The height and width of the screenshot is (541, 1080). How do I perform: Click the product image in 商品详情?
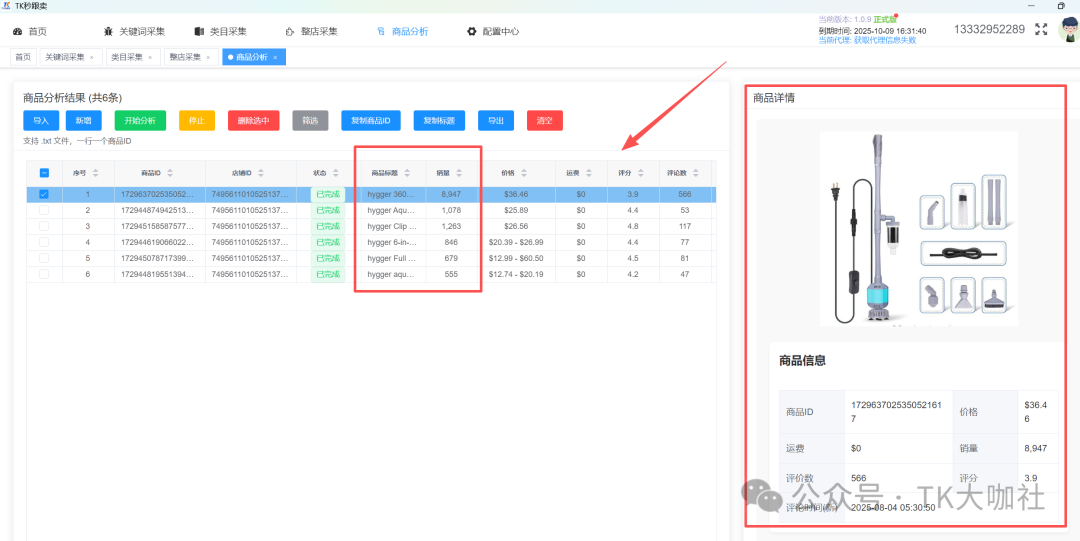pos(917,229)
